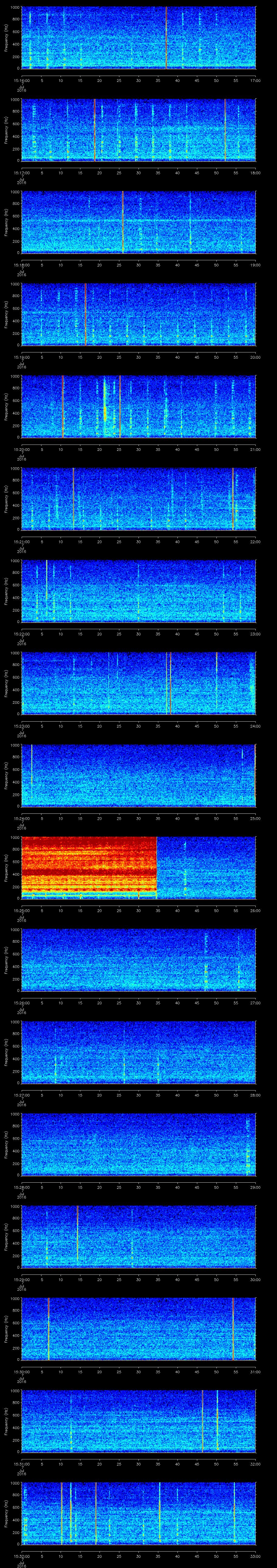
Task: Click the 15:29:00 start time label
Action: [x=22, y=1279]
